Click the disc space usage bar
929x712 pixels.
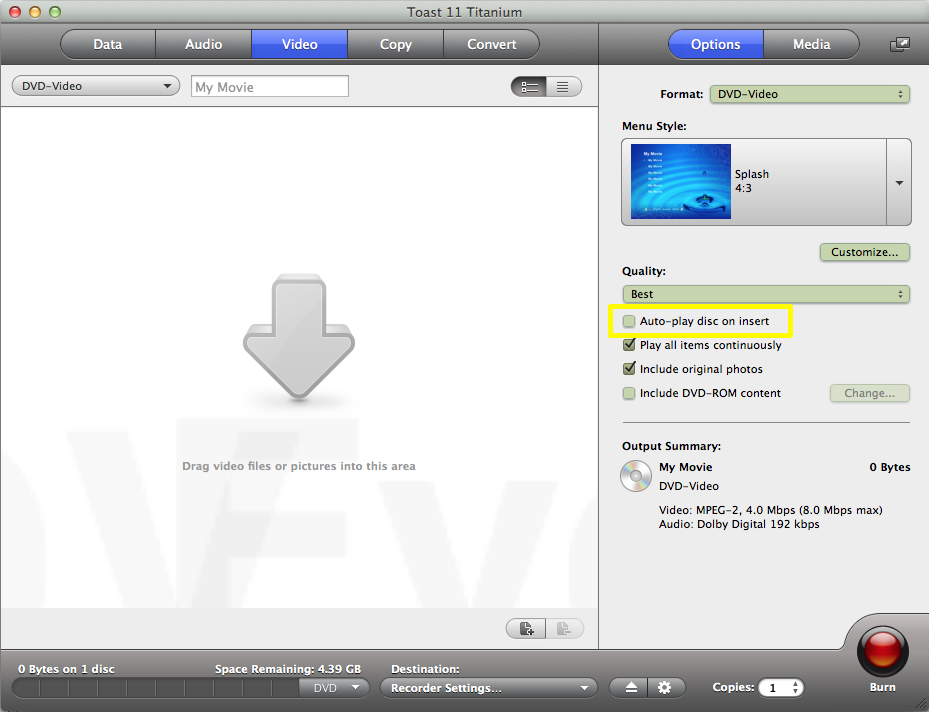pos(155,688)
